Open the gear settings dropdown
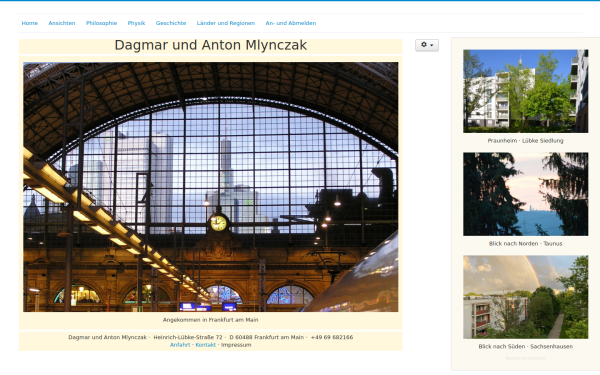This screenshot has height=375, width=600. click(x=427, y=45)
